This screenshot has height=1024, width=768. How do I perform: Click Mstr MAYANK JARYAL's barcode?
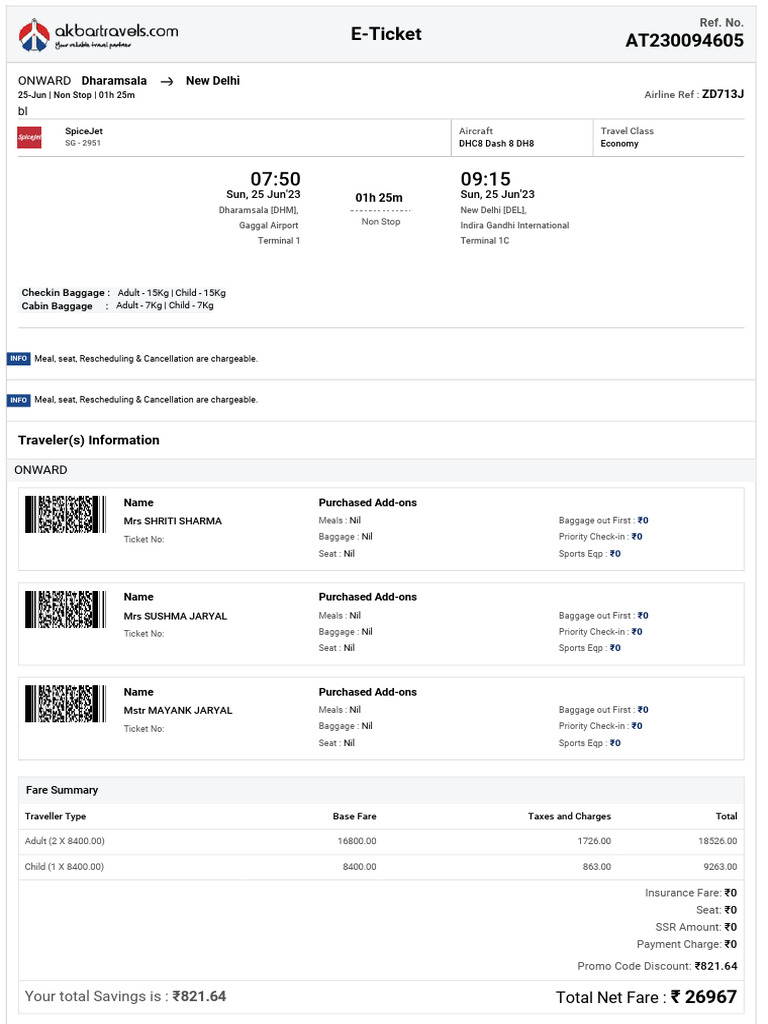[x=65, y=704]
